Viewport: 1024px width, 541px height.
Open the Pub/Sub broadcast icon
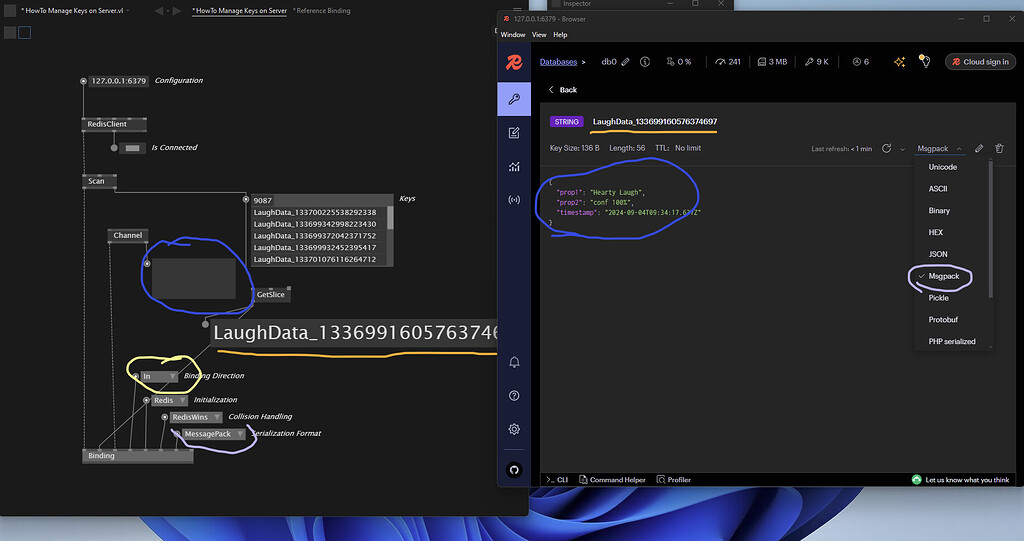point(514,200)
